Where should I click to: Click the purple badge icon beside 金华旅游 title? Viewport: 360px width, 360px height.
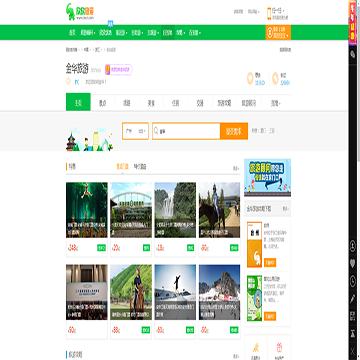tap(108, 69)
